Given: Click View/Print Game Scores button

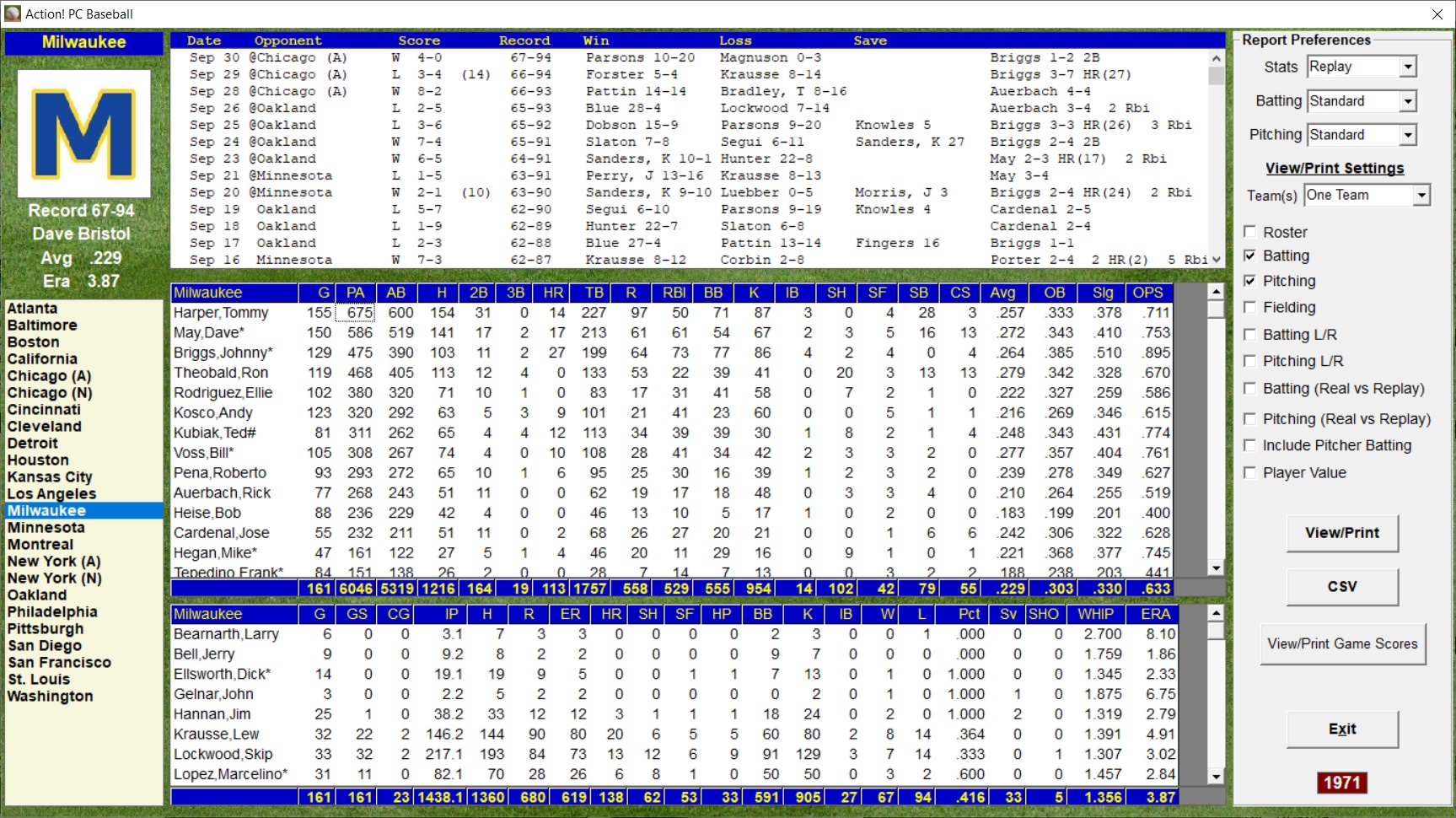Looking at the screenshot, I should (1341, 643).
